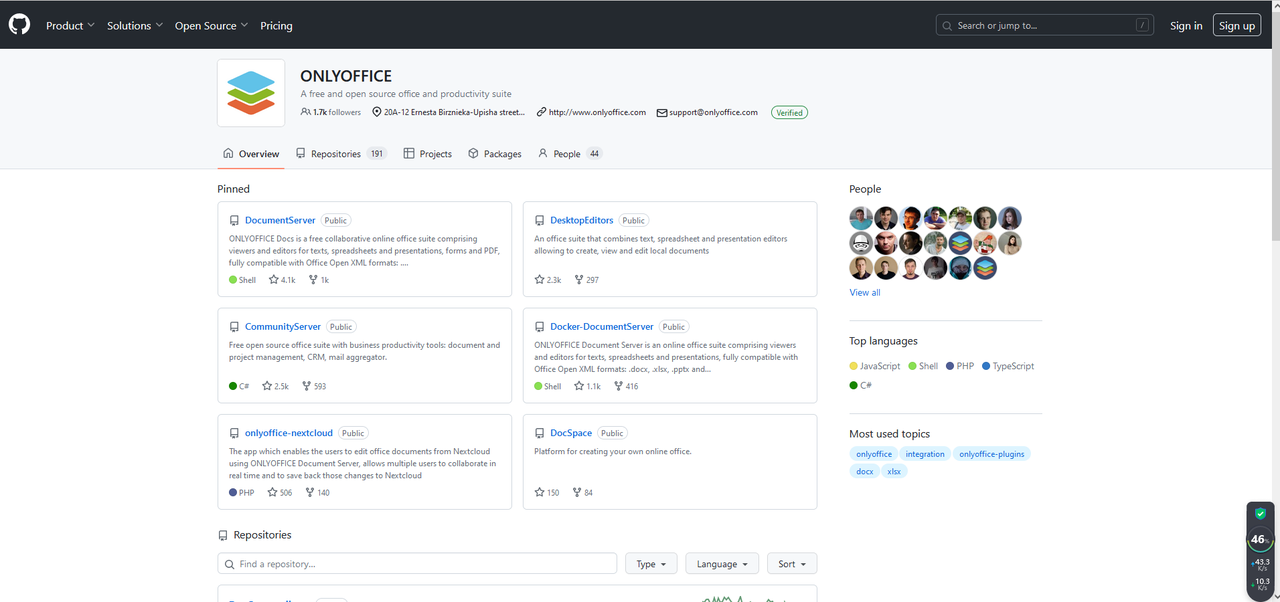Image resolution: width=1280 pixels, height=602 pixels.
Task: View DesktopEditors 2.3k stargazers
Action: (x=548, y=280)
